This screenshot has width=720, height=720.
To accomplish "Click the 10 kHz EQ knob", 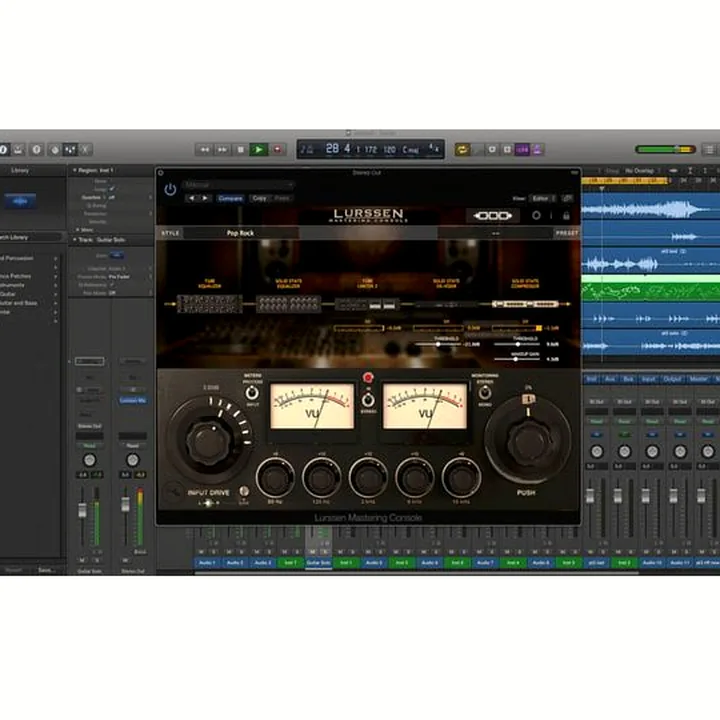I will (461, 478).
